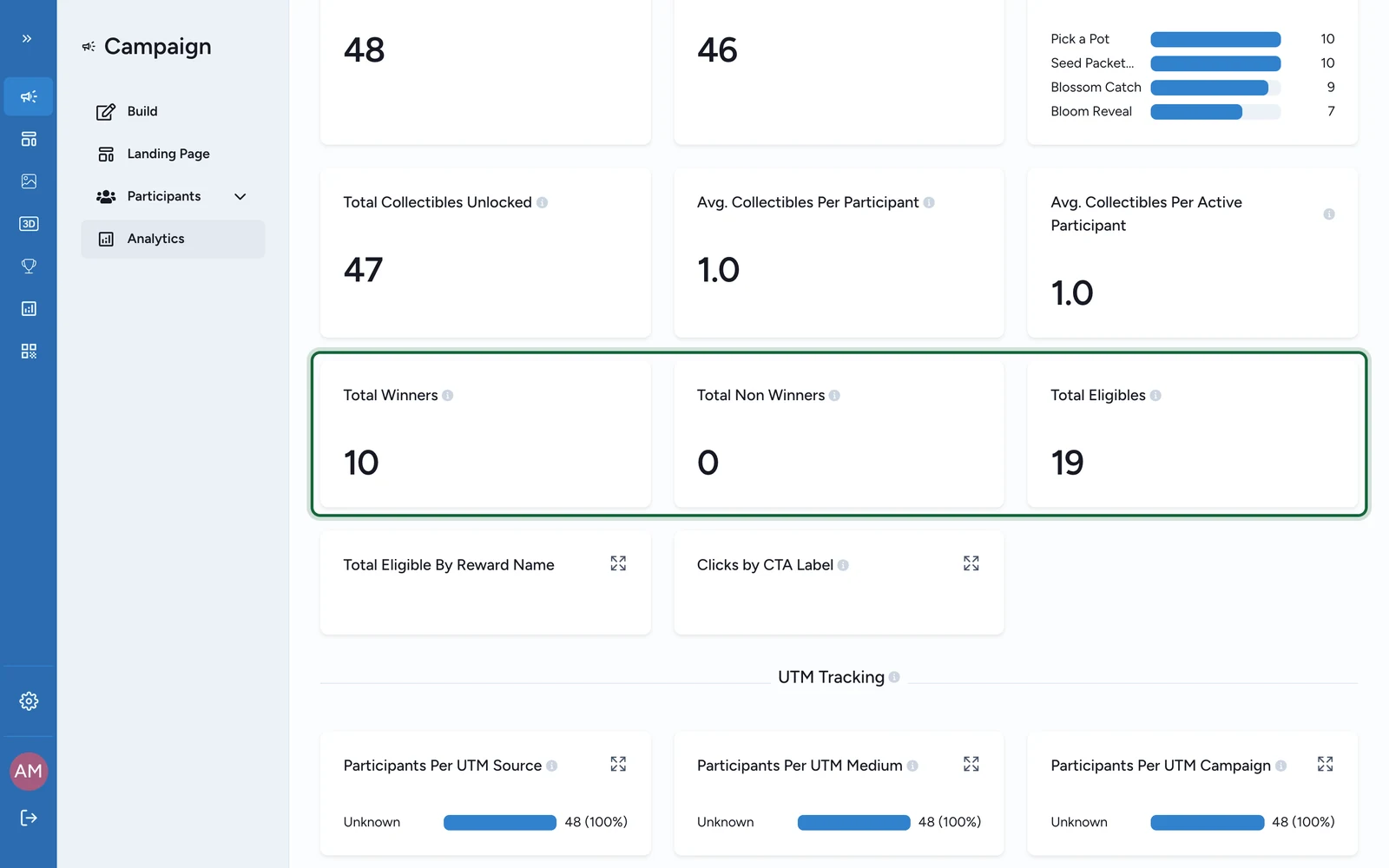1389x868 pixels.
Task: Open the image gallery sidebar icon
Action: tap(29, 181)
